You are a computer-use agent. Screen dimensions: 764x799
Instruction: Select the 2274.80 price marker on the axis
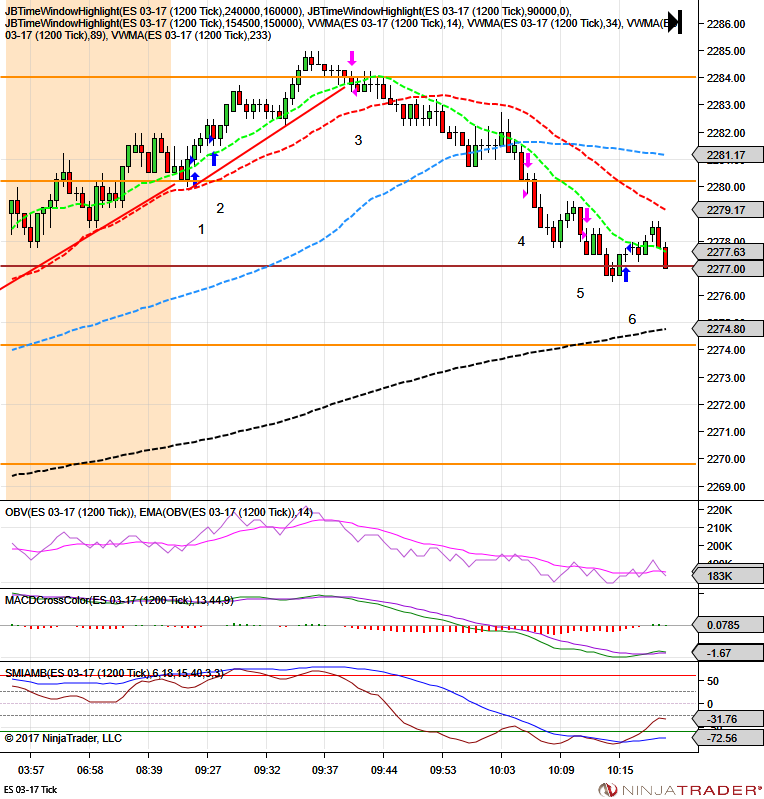click(728, 329)
